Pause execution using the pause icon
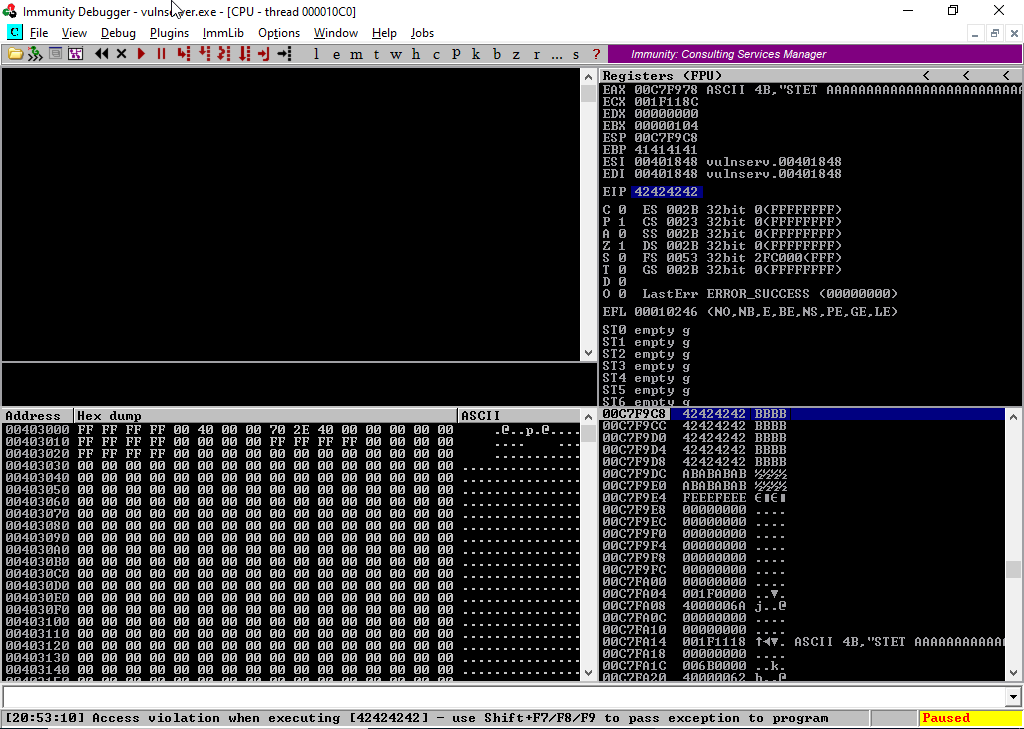The width and height of the screenshot is (1024, 729). 161,54
